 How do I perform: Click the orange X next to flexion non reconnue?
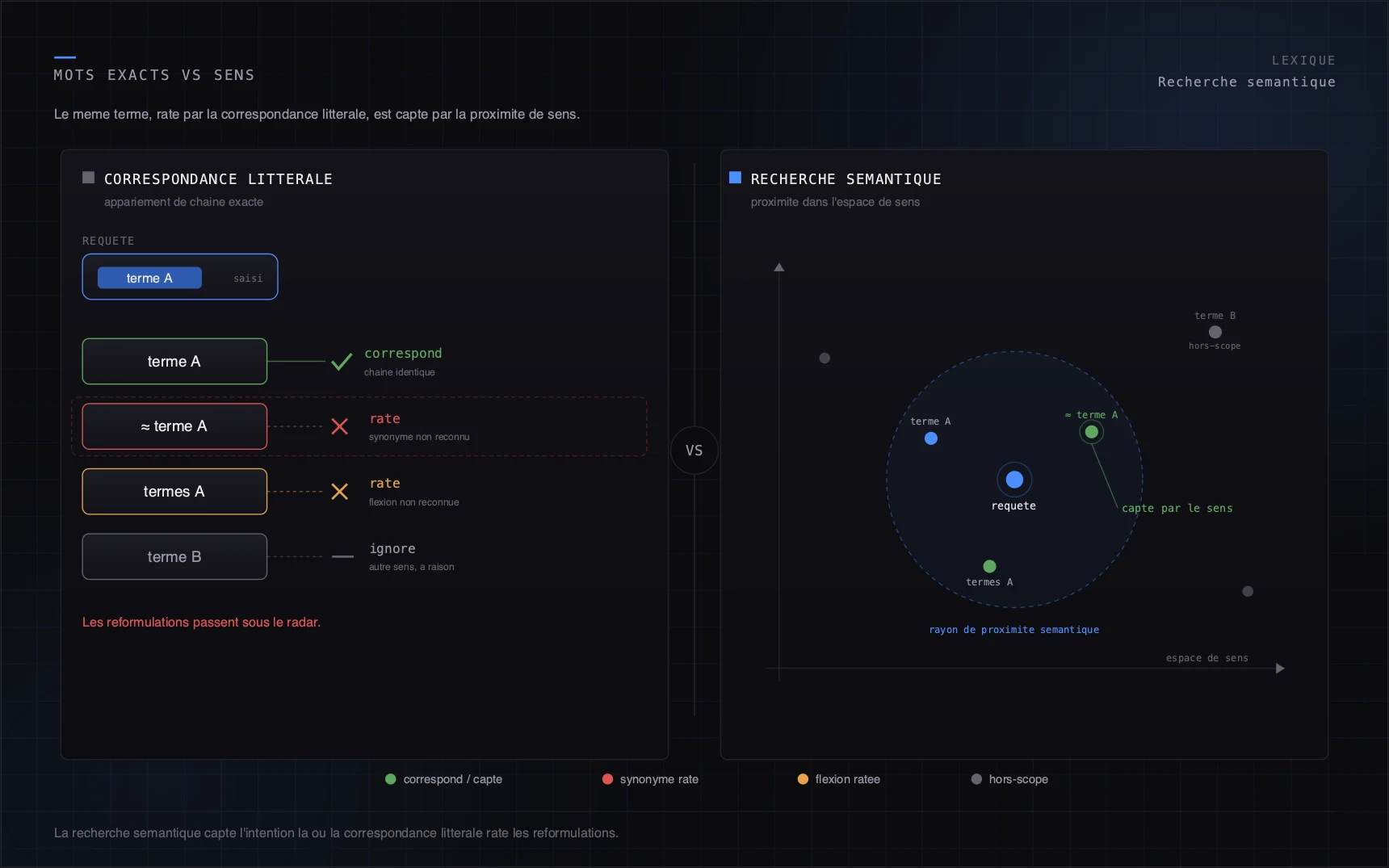(340, 492)
